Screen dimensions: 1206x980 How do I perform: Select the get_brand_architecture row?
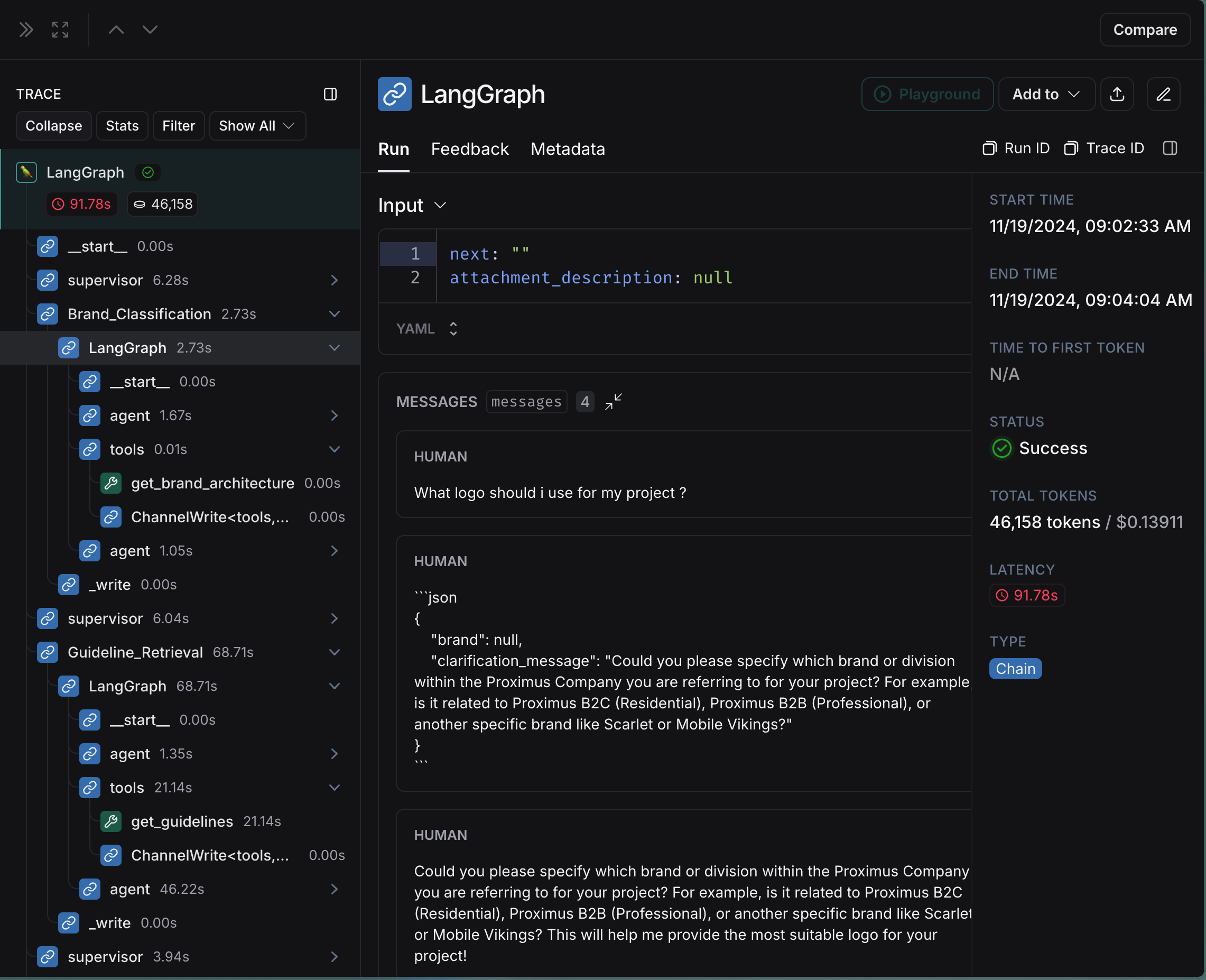[180, 483]
